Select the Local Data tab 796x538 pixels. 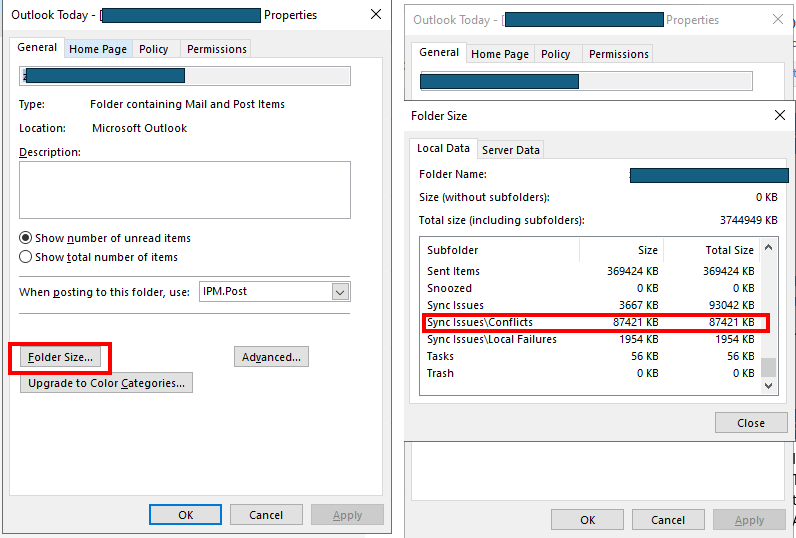pos(443,148)
